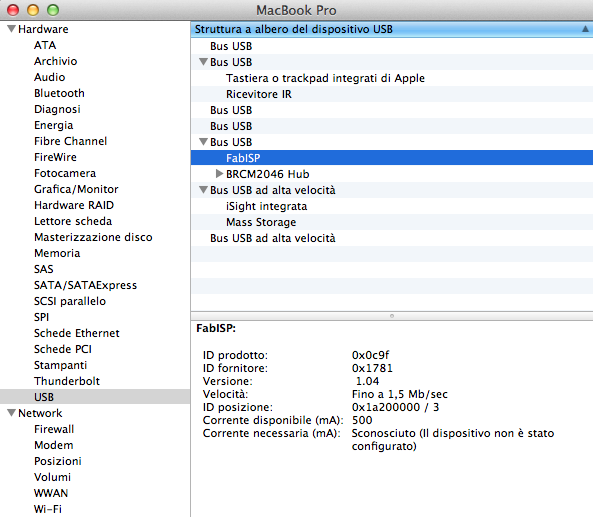The width and height of the screenshot is (593, 517).
Task: Minimize window with the yellow button
Action: point(33,10)
